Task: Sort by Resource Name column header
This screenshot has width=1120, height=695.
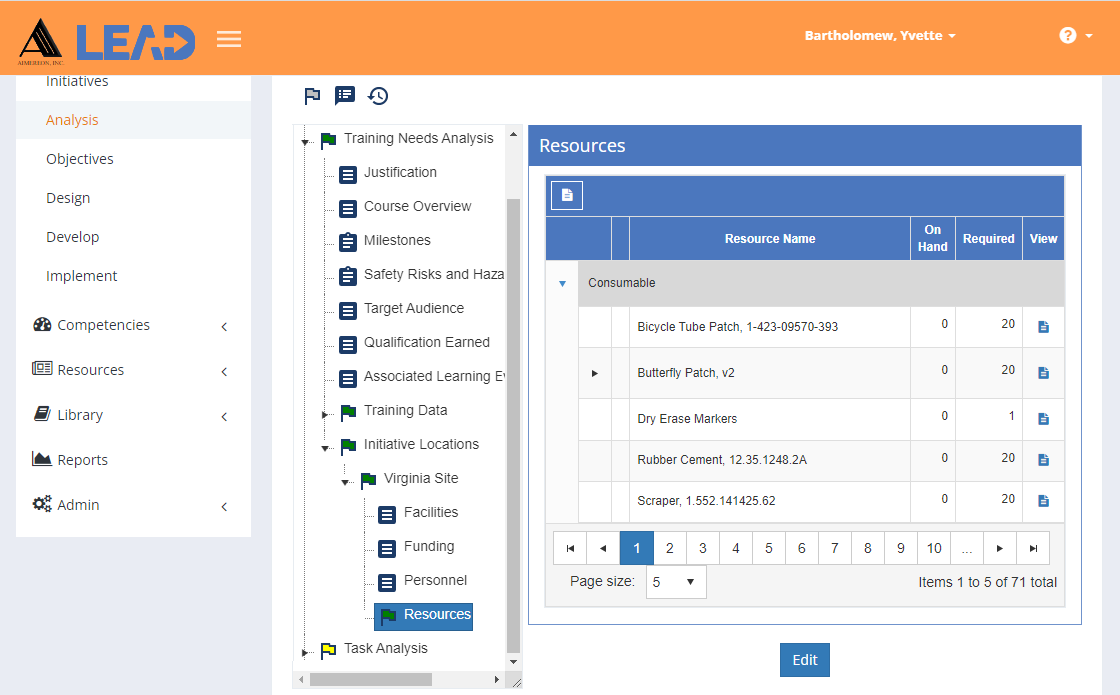Action: tap(769, 239)
